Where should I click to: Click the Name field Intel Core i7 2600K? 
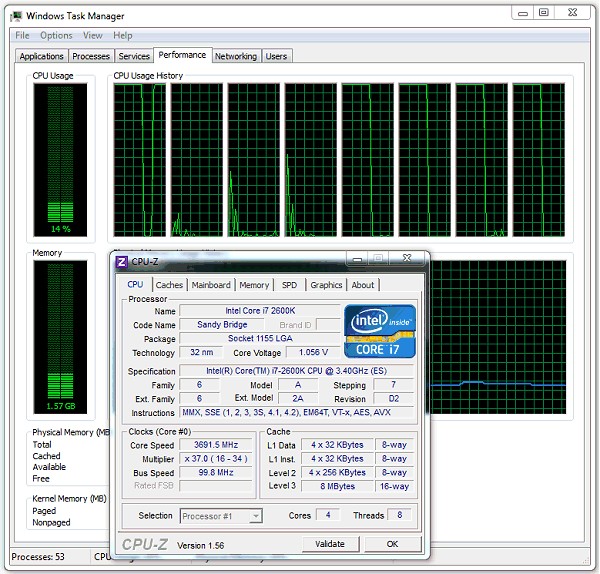coord(260,311)
